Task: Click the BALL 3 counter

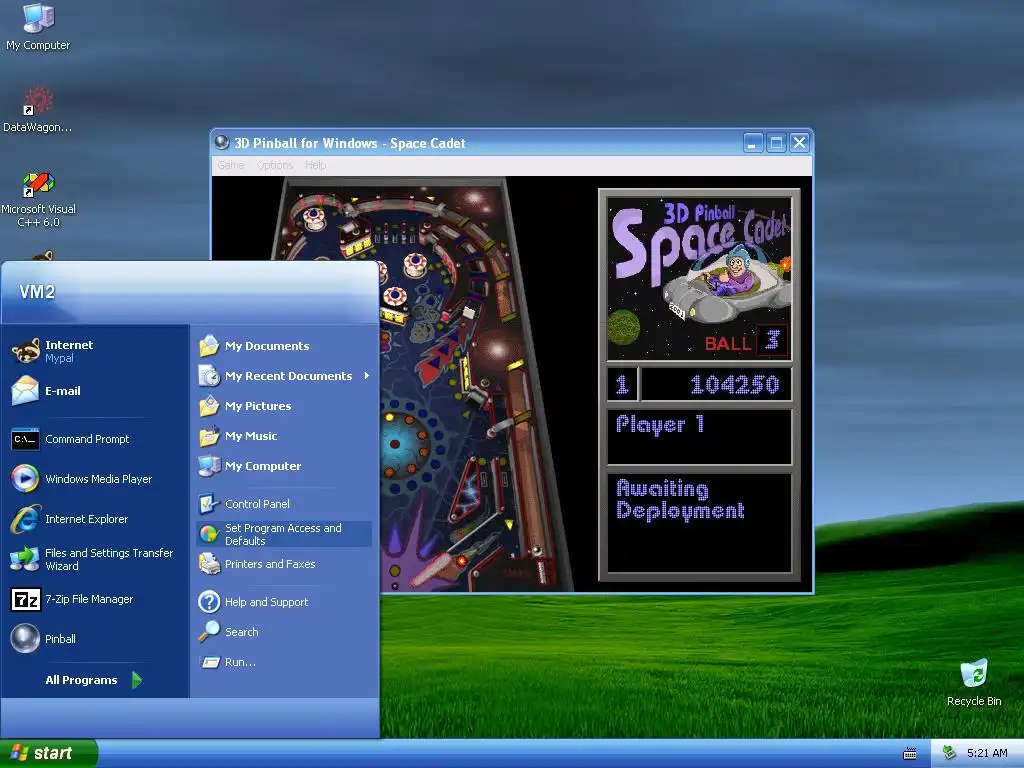Action: coord(746,342)
